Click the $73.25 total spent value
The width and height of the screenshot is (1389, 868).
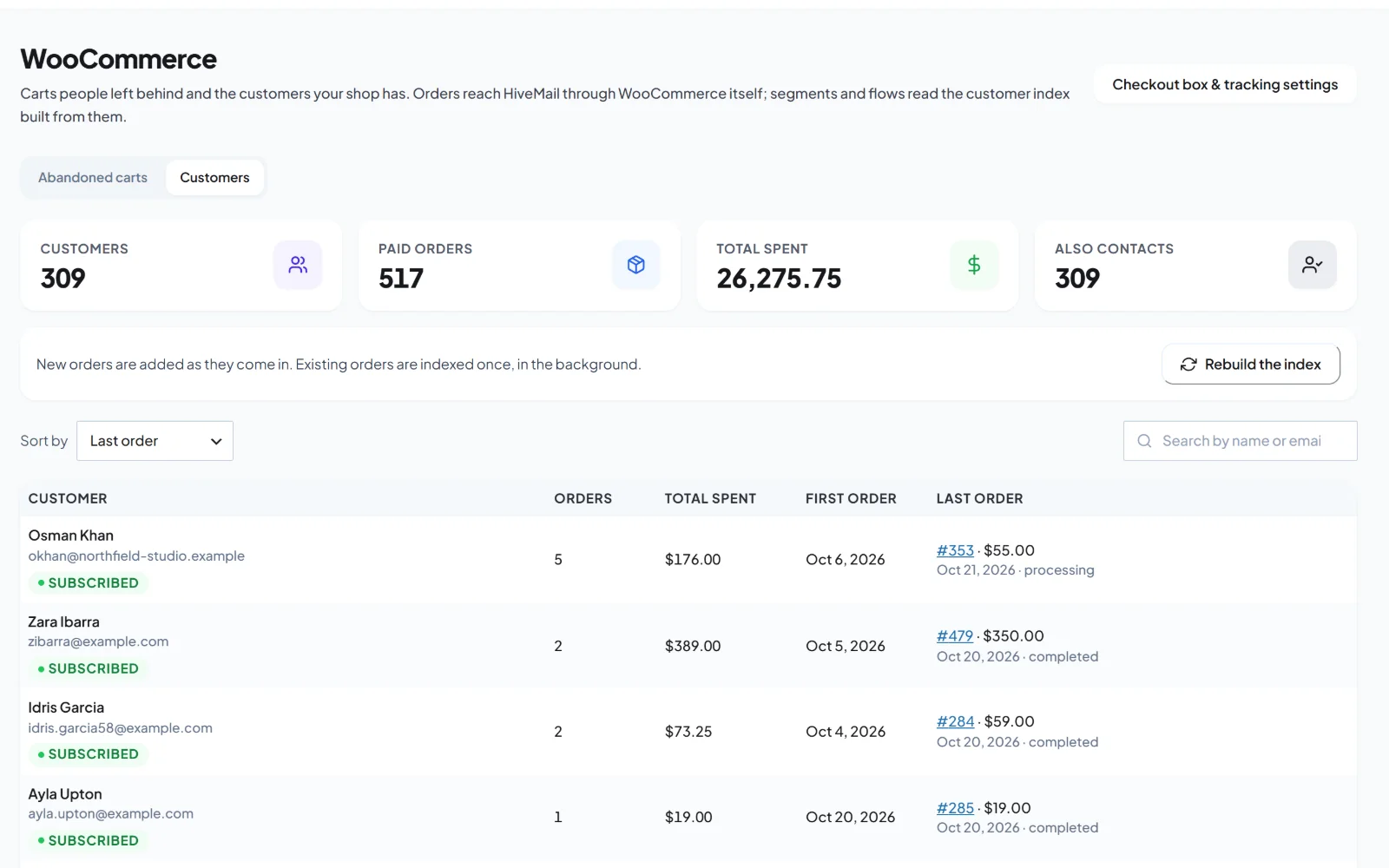688,732
